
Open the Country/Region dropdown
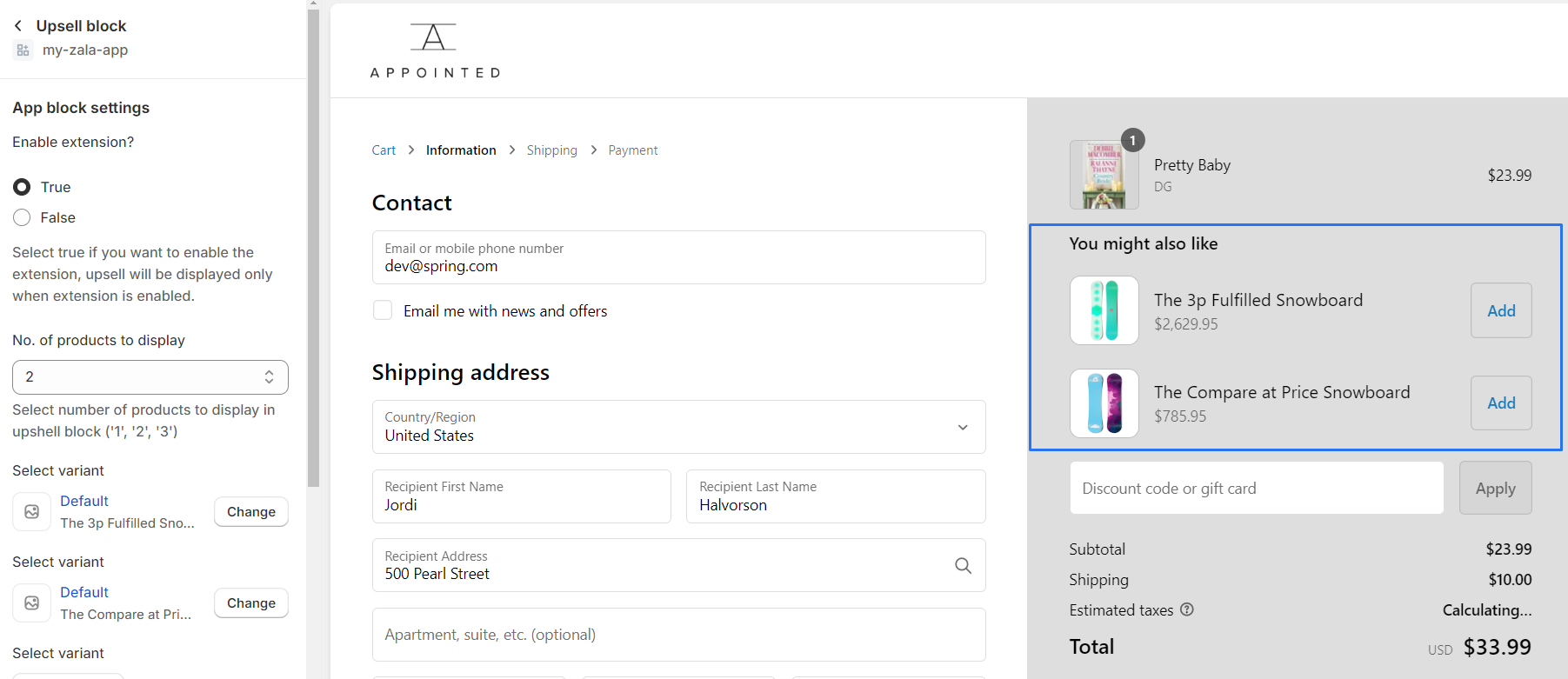pyautogui.click(x=678, y=427)
